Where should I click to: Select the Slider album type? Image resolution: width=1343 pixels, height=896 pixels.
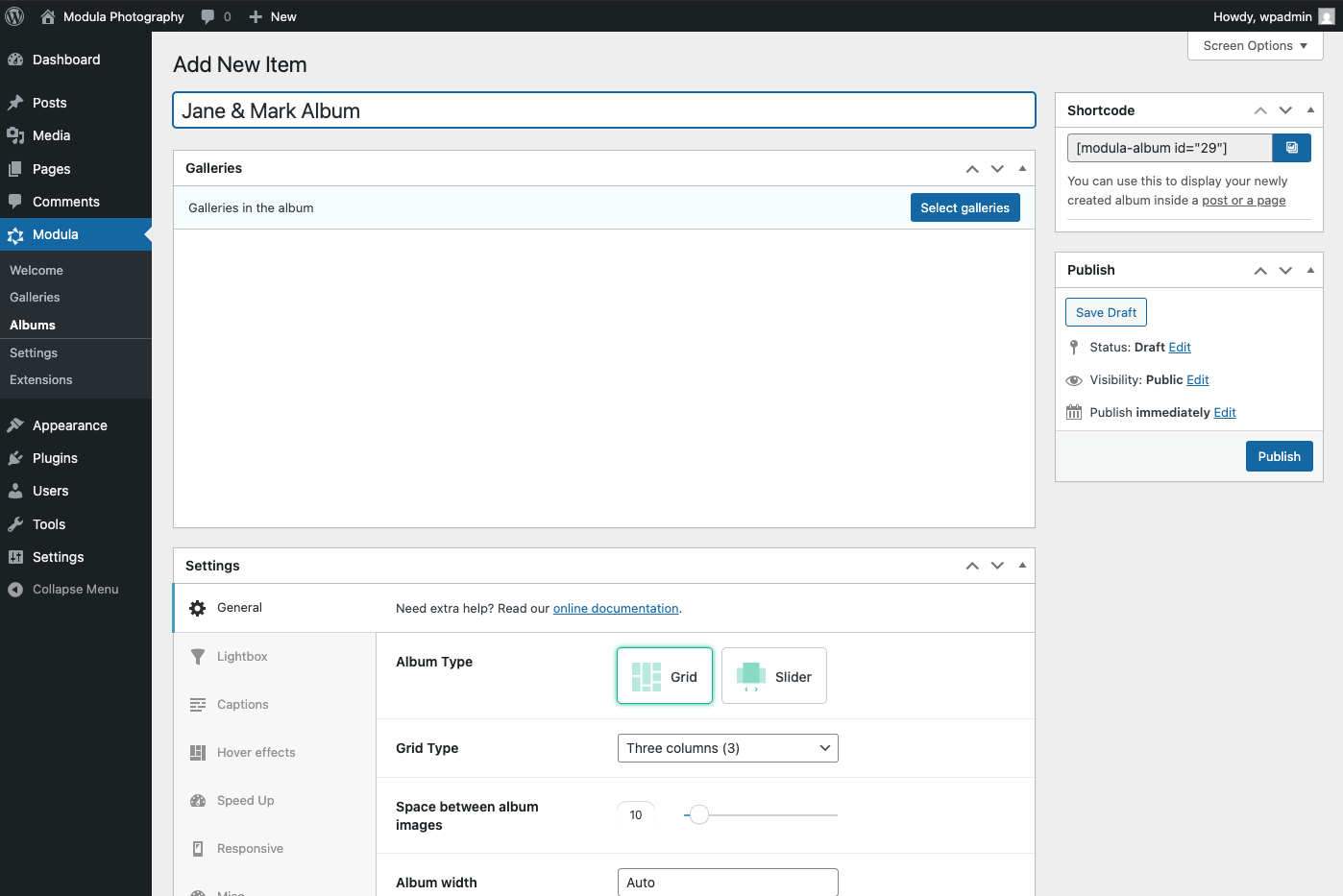tap(773, 676)
